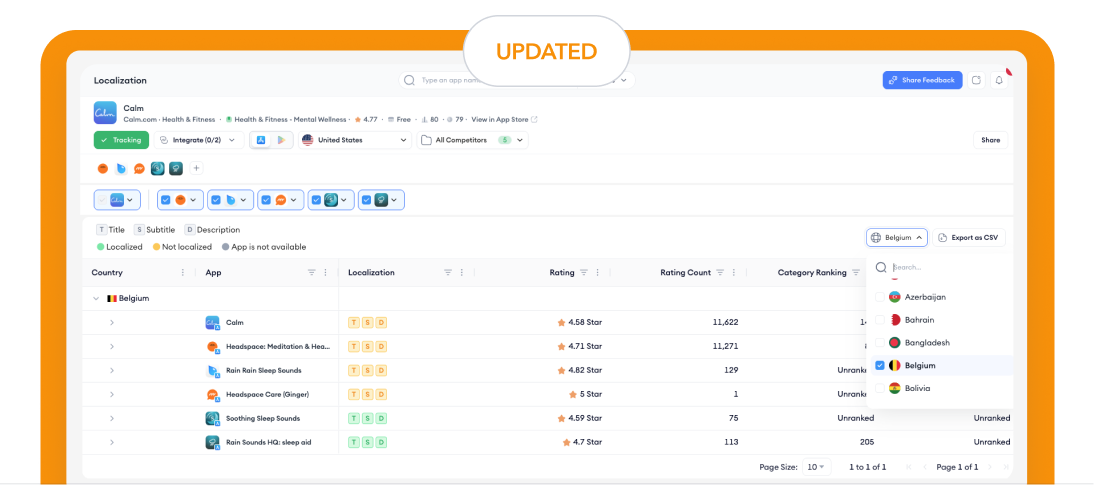Select Azerbaijan in the country list
Image resolution: width=1094 pixels, height=485 pixels.
click(x=924, y=297)
